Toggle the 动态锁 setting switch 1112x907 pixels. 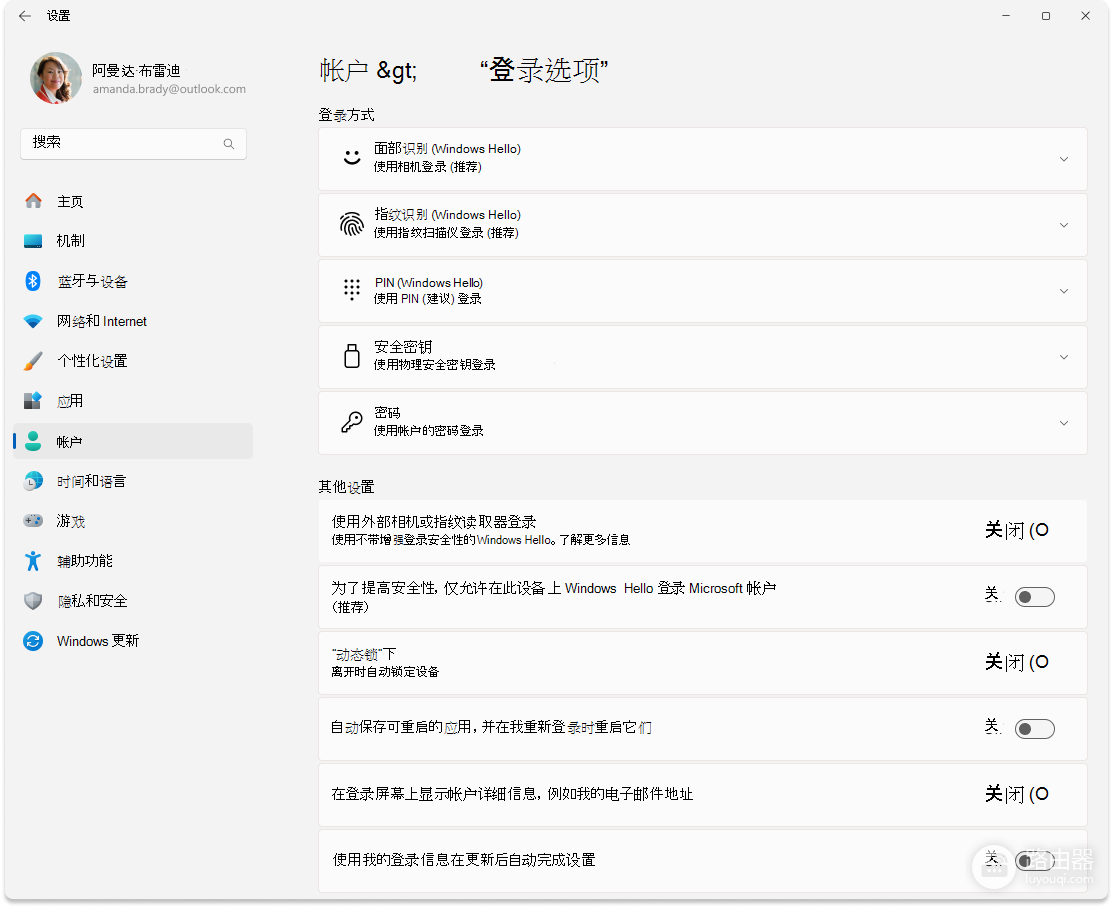pos(1017,662)
